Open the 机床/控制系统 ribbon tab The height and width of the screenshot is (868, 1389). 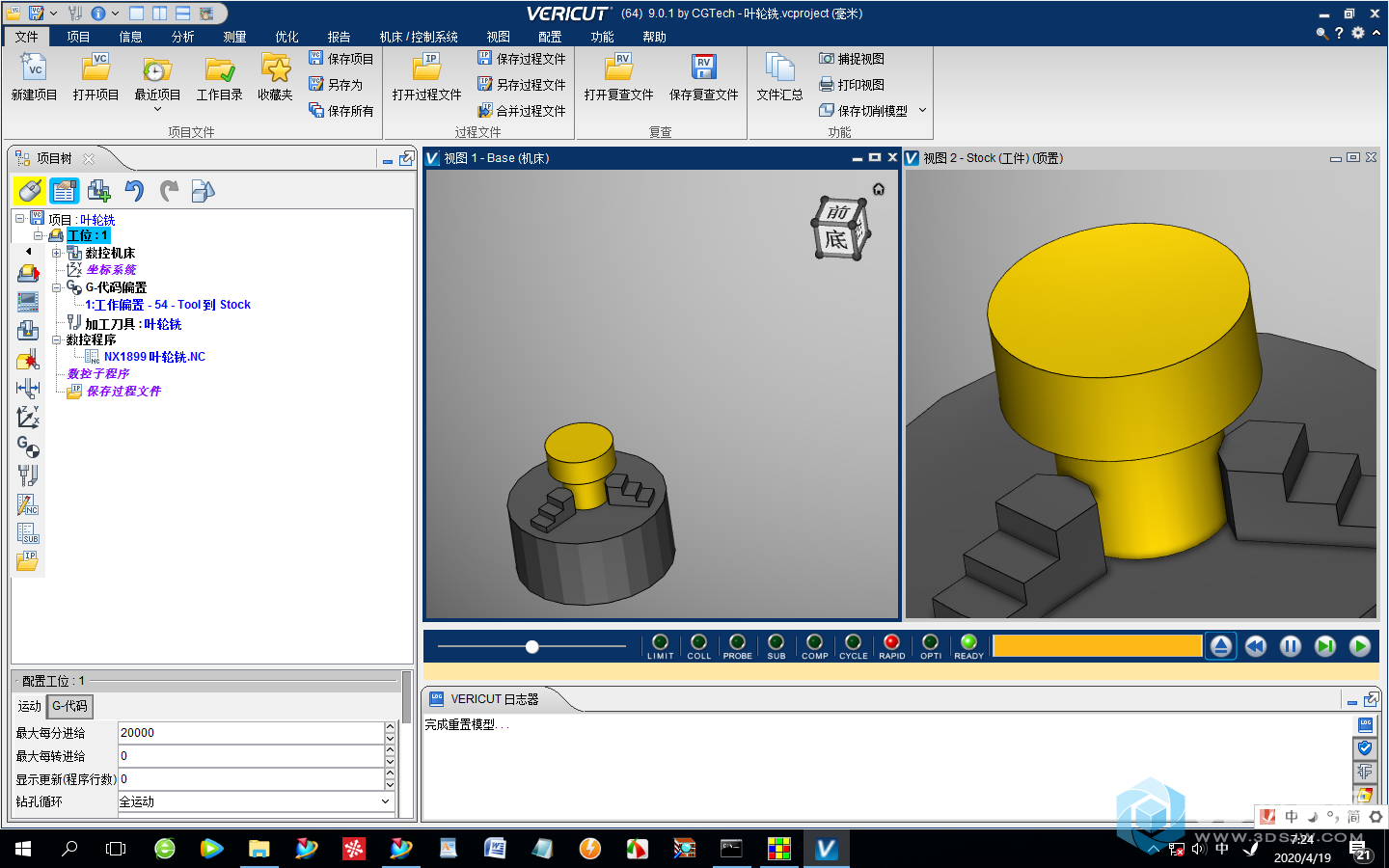click(x=419, y=37)
